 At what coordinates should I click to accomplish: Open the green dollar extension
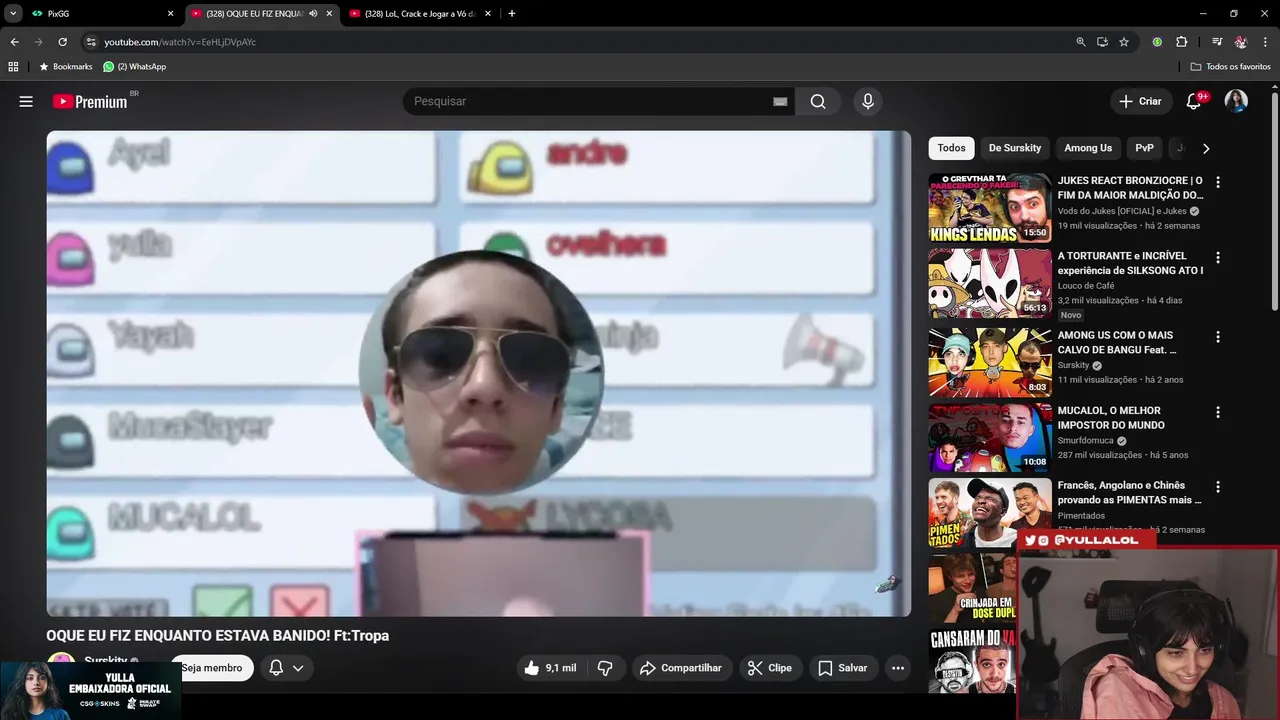point(1157,42)
